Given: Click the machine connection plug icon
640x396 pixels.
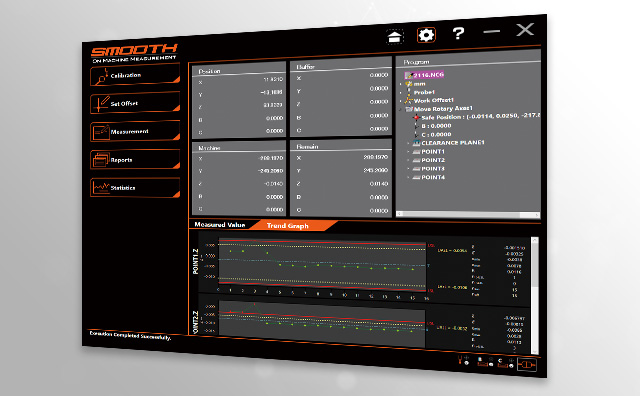Looking at the screenshot, I should pyautogui.click(x=526, y=364).
